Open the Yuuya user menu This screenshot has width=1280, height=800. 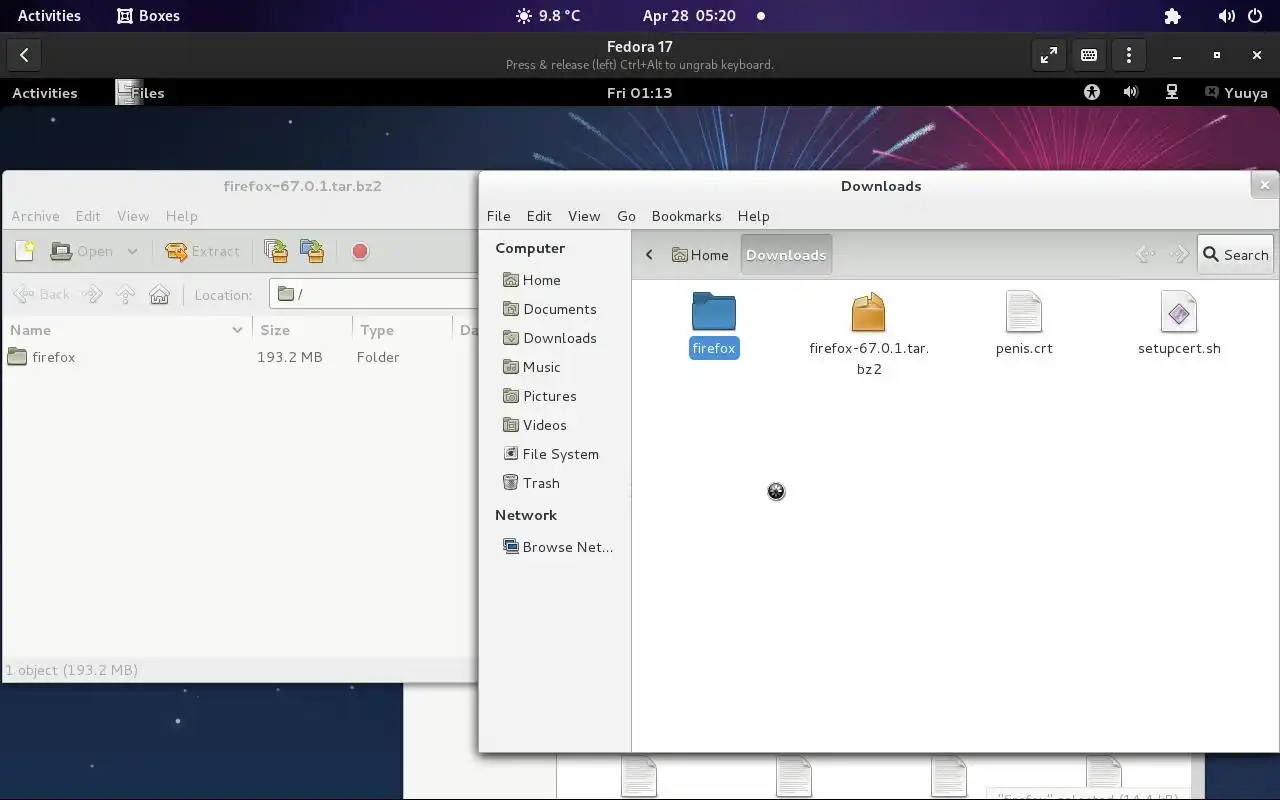coord(1237,93)
